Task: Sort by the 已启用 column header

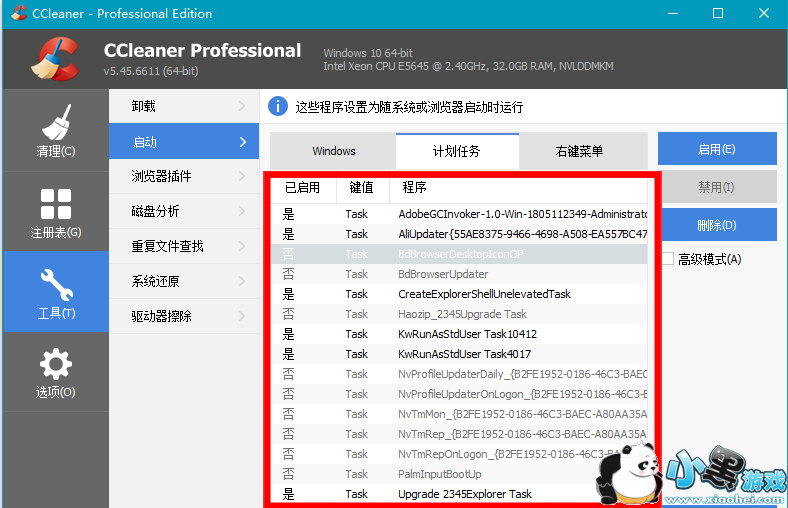Action: click(303, 188)
